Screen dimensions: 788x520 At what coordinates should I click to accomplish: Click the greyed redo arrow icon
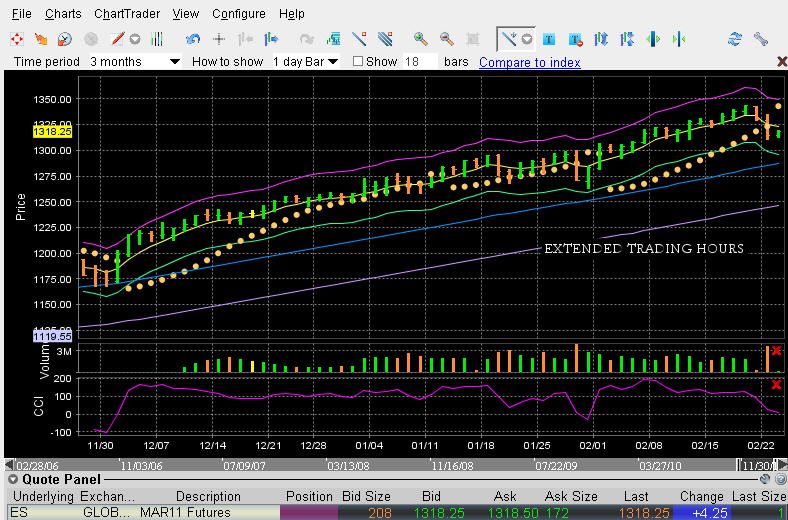click(307, 39)
